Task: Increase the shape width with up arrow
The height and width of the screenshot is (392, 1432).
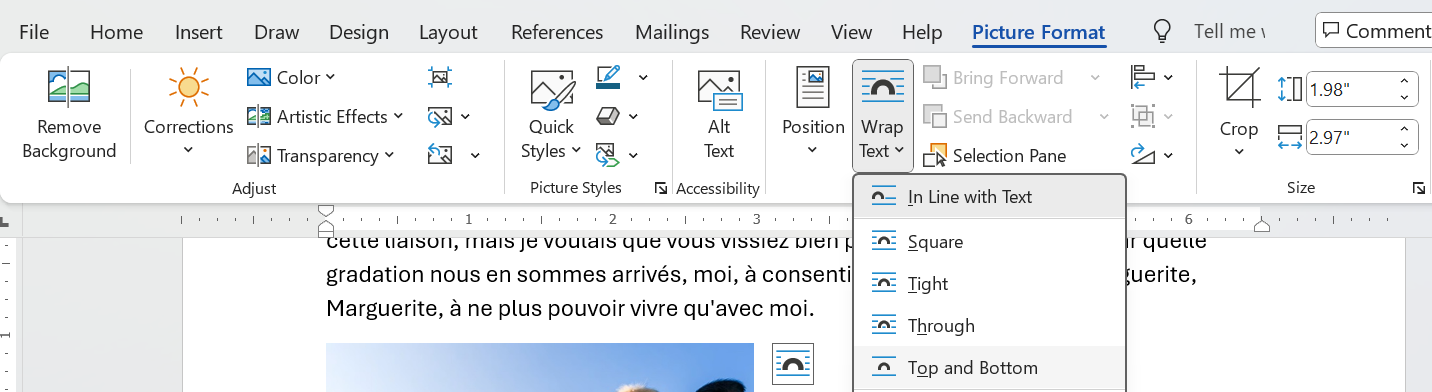Action: coord(1404,128)
